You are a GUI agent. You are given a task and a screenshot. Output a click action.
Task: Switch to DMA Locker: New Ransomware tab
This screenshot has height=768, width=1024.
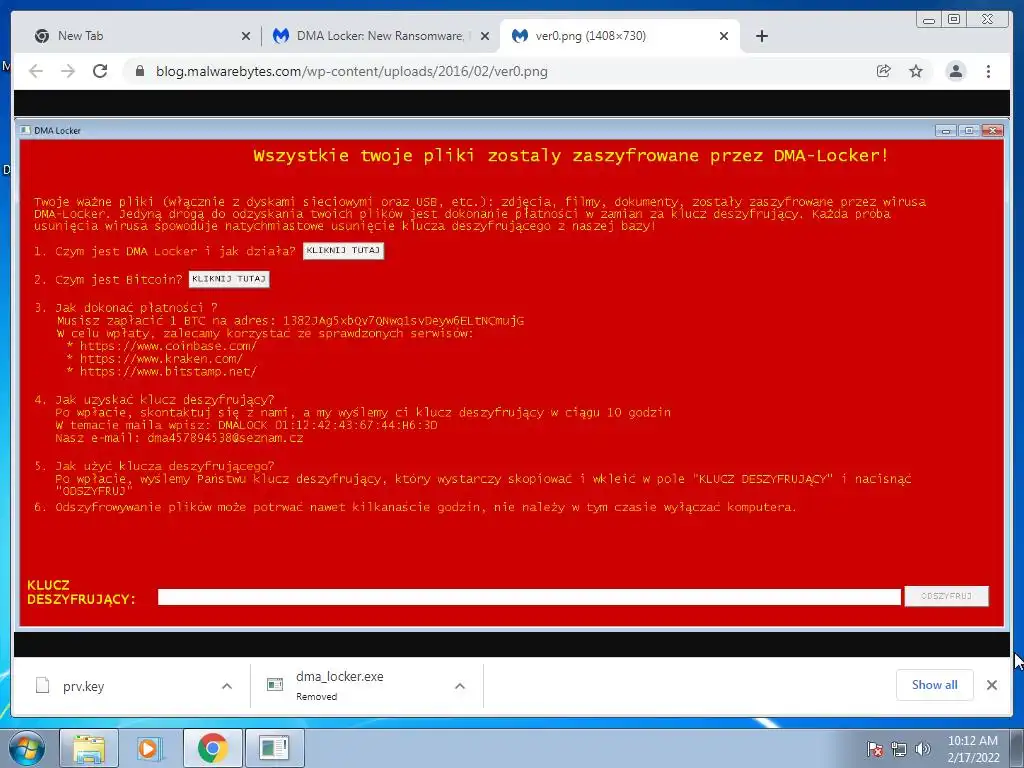[x=379, y=36]
